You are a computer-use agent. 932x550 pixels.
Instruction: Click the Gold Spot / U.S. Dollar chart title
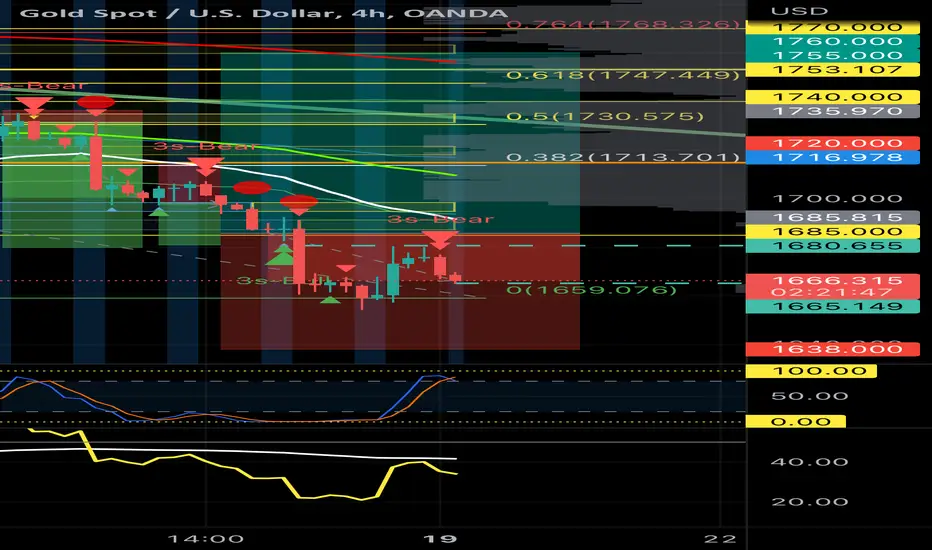[264, 13]
